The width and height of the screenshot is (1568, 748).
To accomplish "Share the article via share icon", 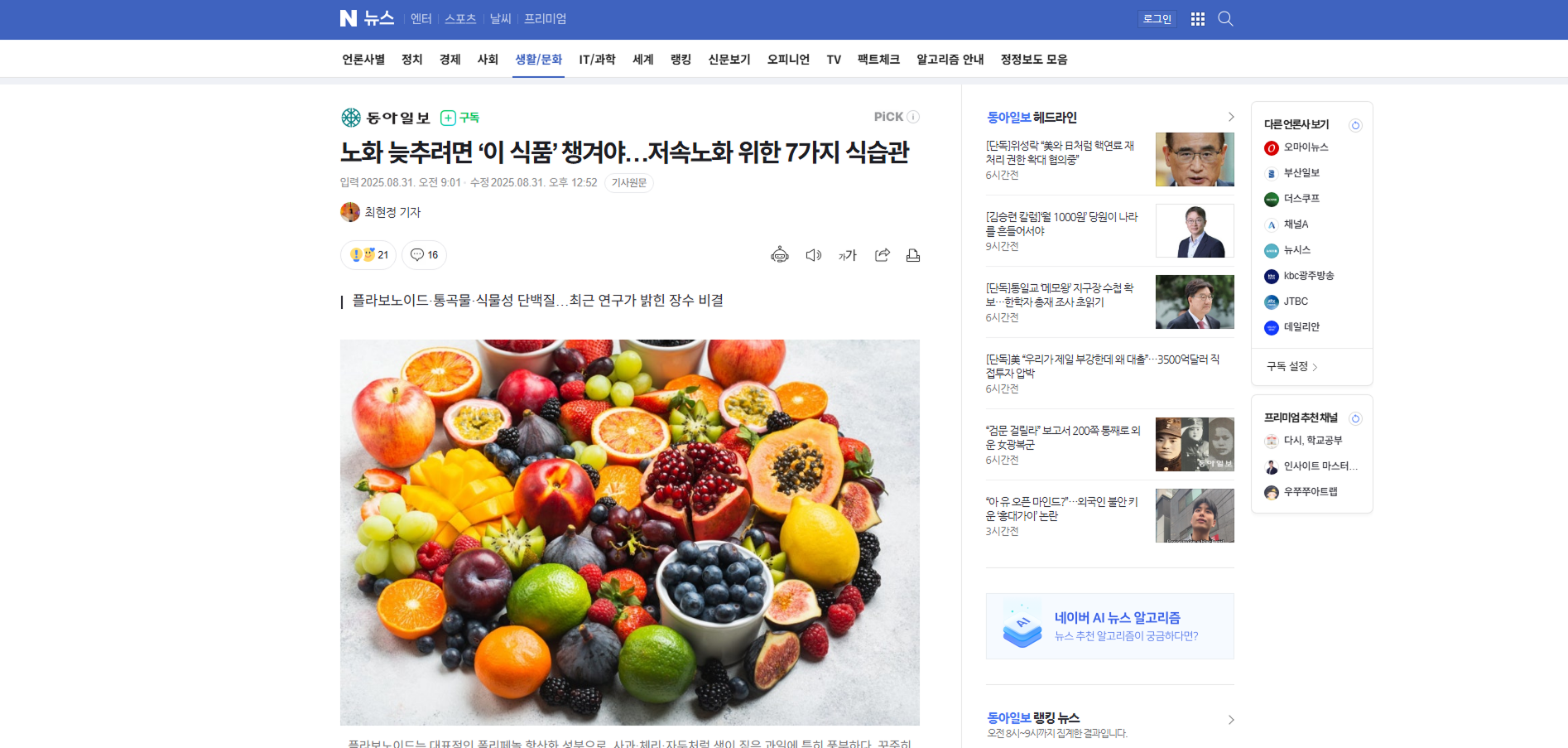I will (x=883, y=255).
